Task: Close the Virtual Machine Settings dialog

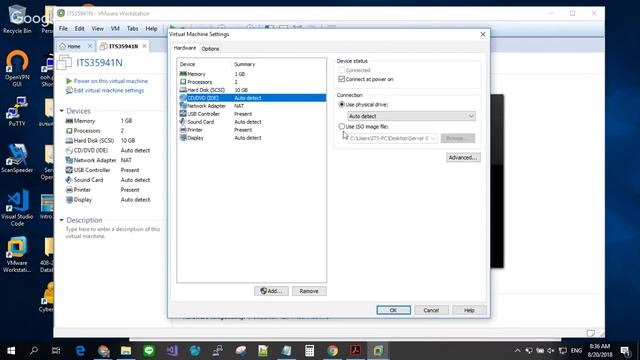Action: pos(483,34)
